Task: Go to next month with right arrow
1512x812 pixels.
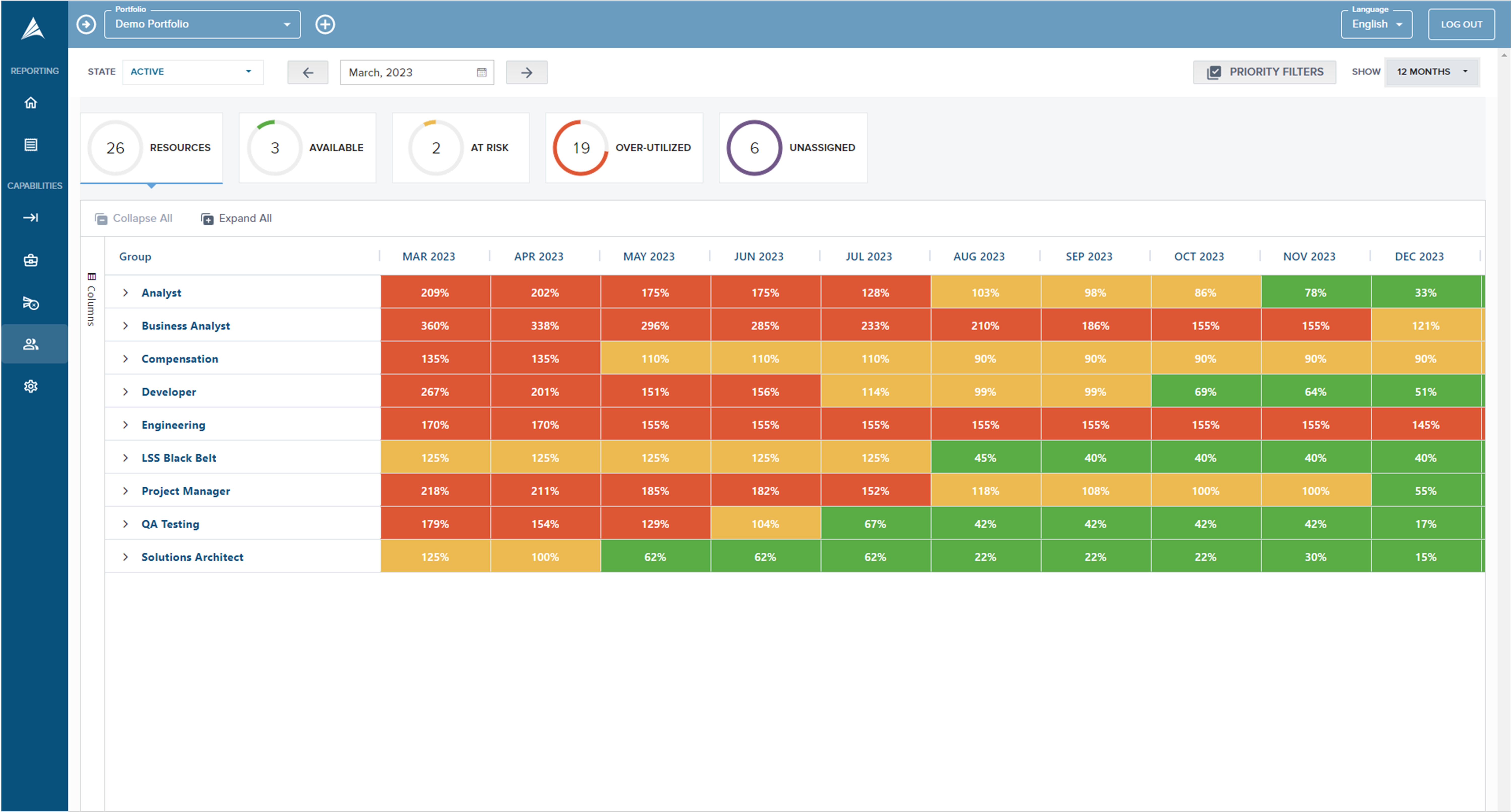Action: tap(526, 72)
